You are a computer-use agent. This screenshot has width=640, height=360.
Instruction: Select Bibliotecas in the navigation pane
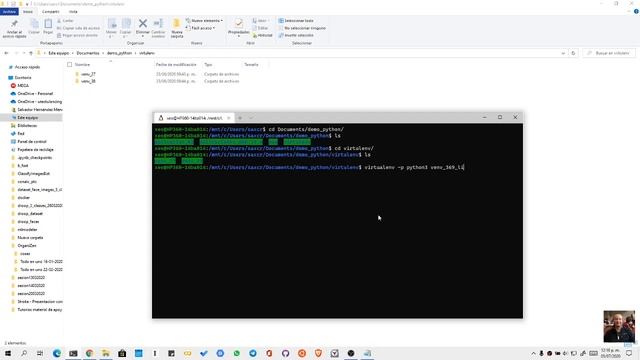pos(27,126)
